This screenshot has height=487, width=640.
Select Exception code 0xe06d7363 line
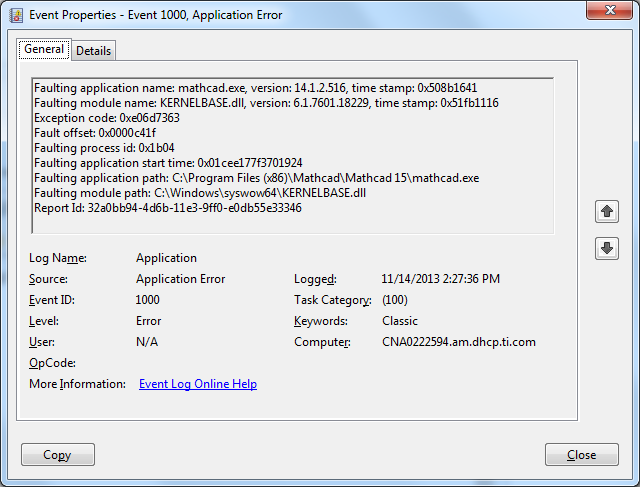coord(107,118)
